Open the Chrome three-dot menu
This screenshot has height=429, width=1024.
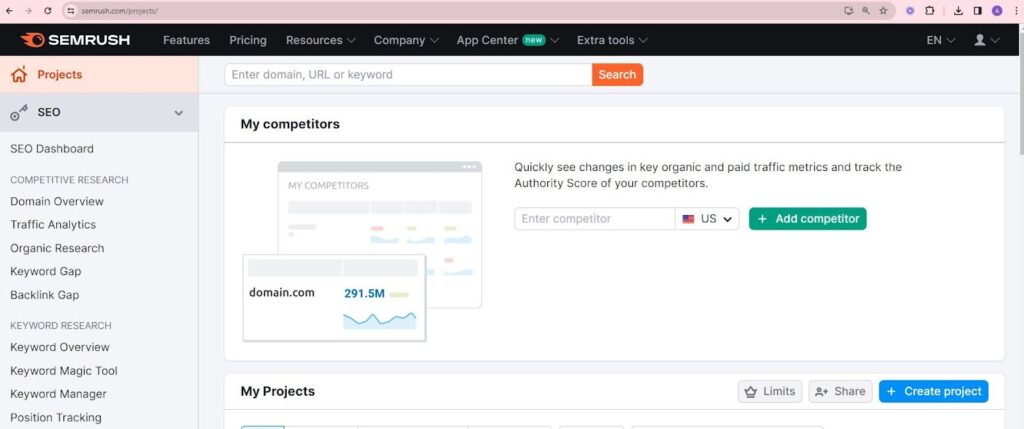pyautogui.click(x=1016, y=11)
